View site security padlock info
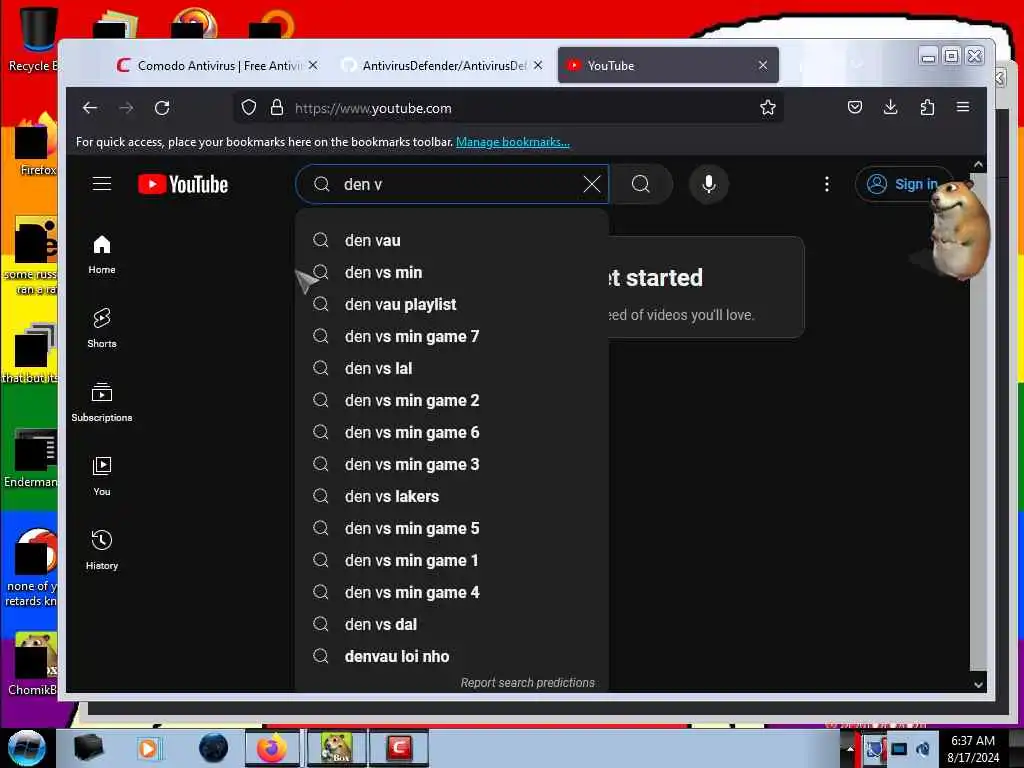This screenshot has width=1024, height=768. pos(277,108)
